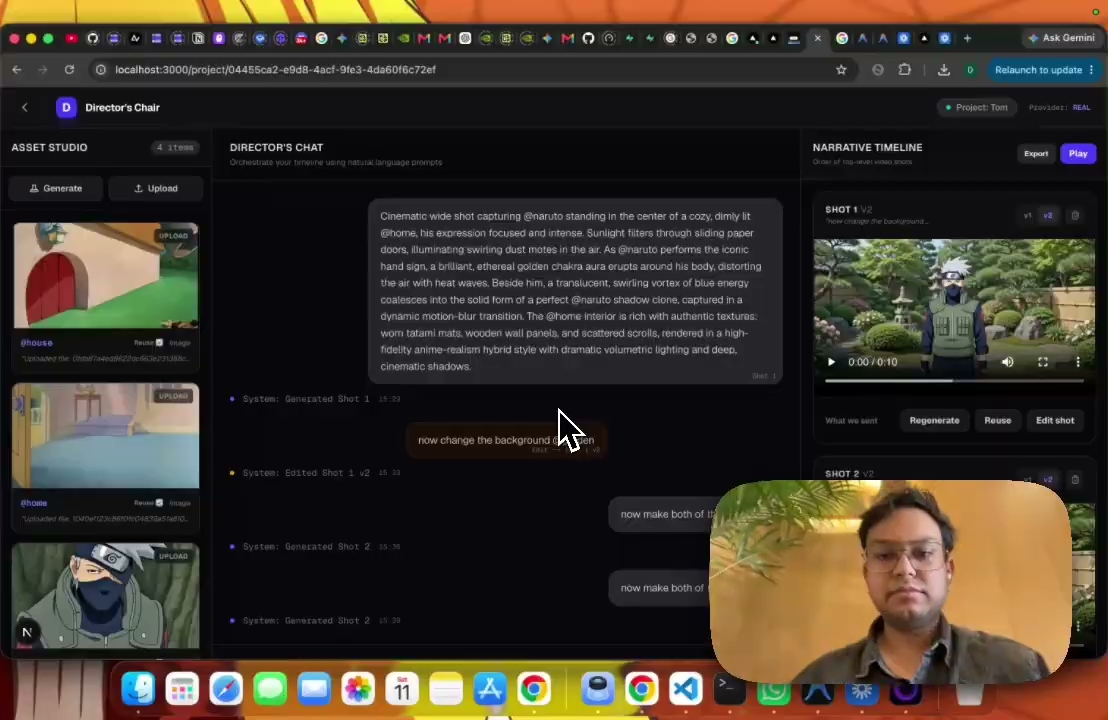The image size is (1108, 720).
Task: View site information for localhost
Action: pyautogui.click(x=101, y=69)
